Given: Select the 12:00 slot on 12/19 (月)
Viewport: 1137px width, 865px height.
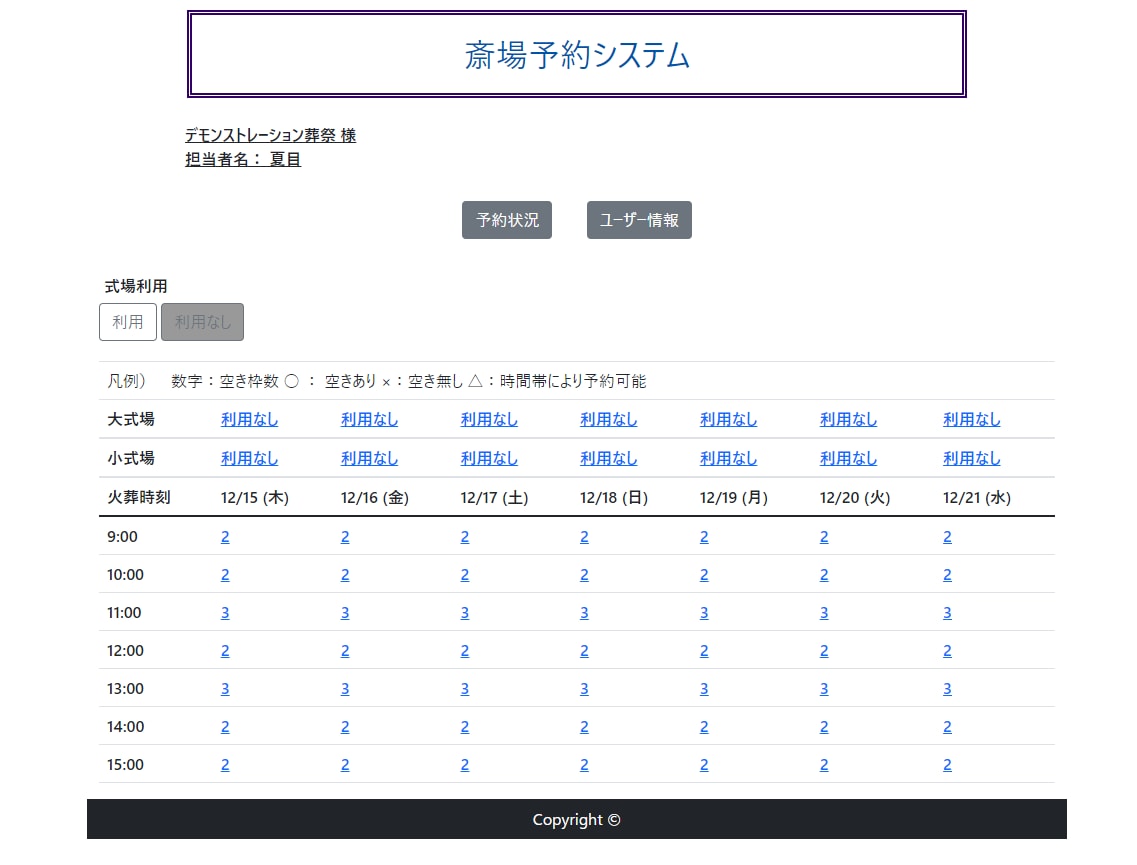Looking at the screenshot, I should [x=704, y=651].
